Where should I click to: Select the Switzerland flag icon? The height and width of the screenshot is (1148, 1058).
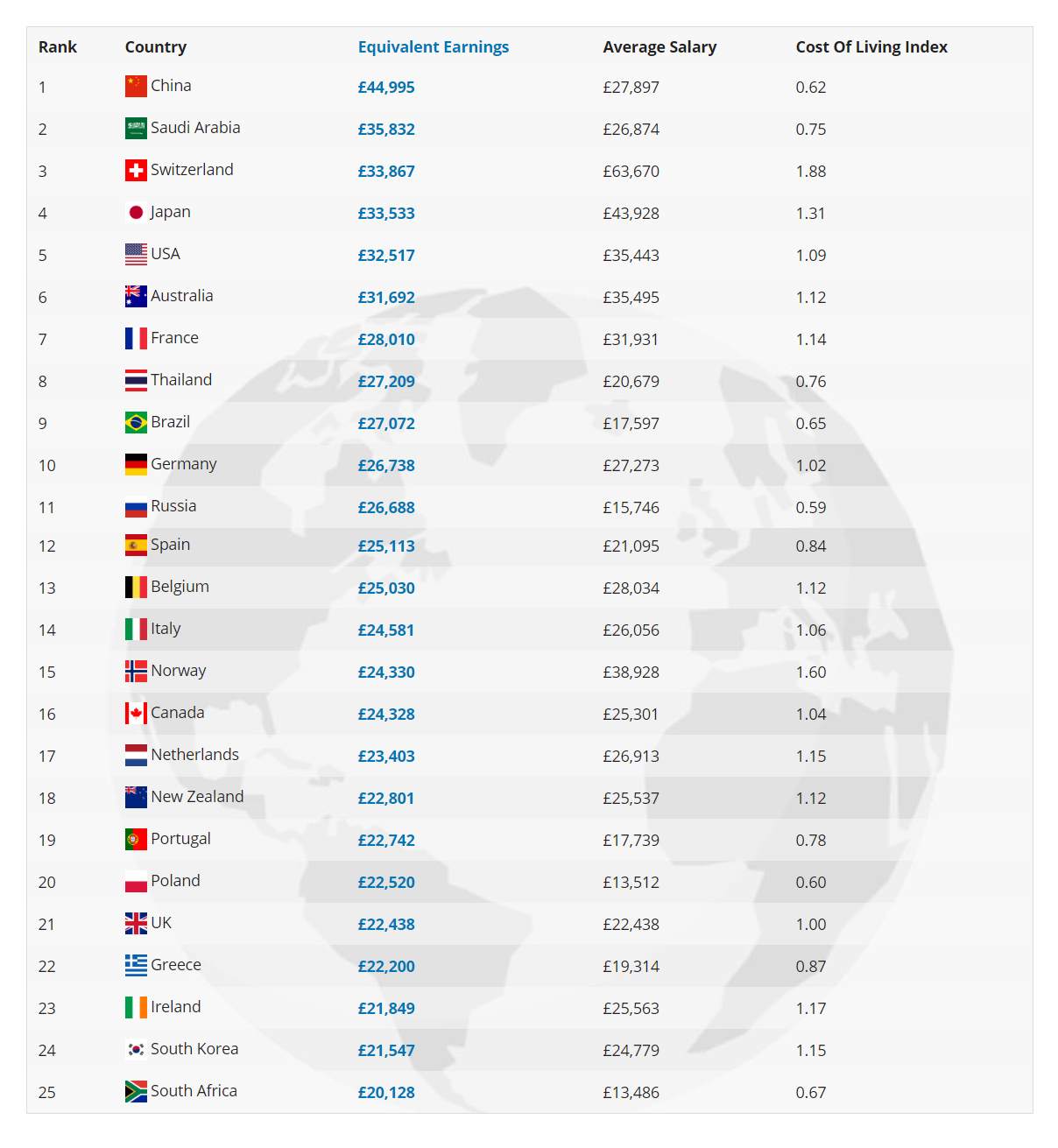tap(136, 170)
